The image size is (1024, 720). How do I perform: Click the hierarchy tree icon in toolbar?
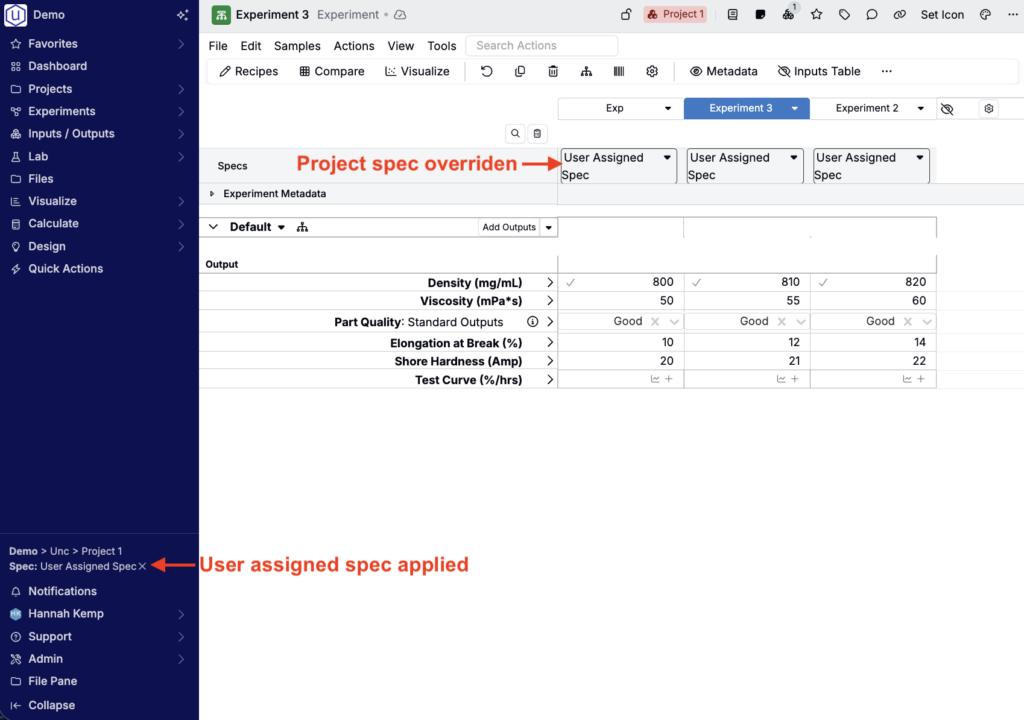(586, 72)
